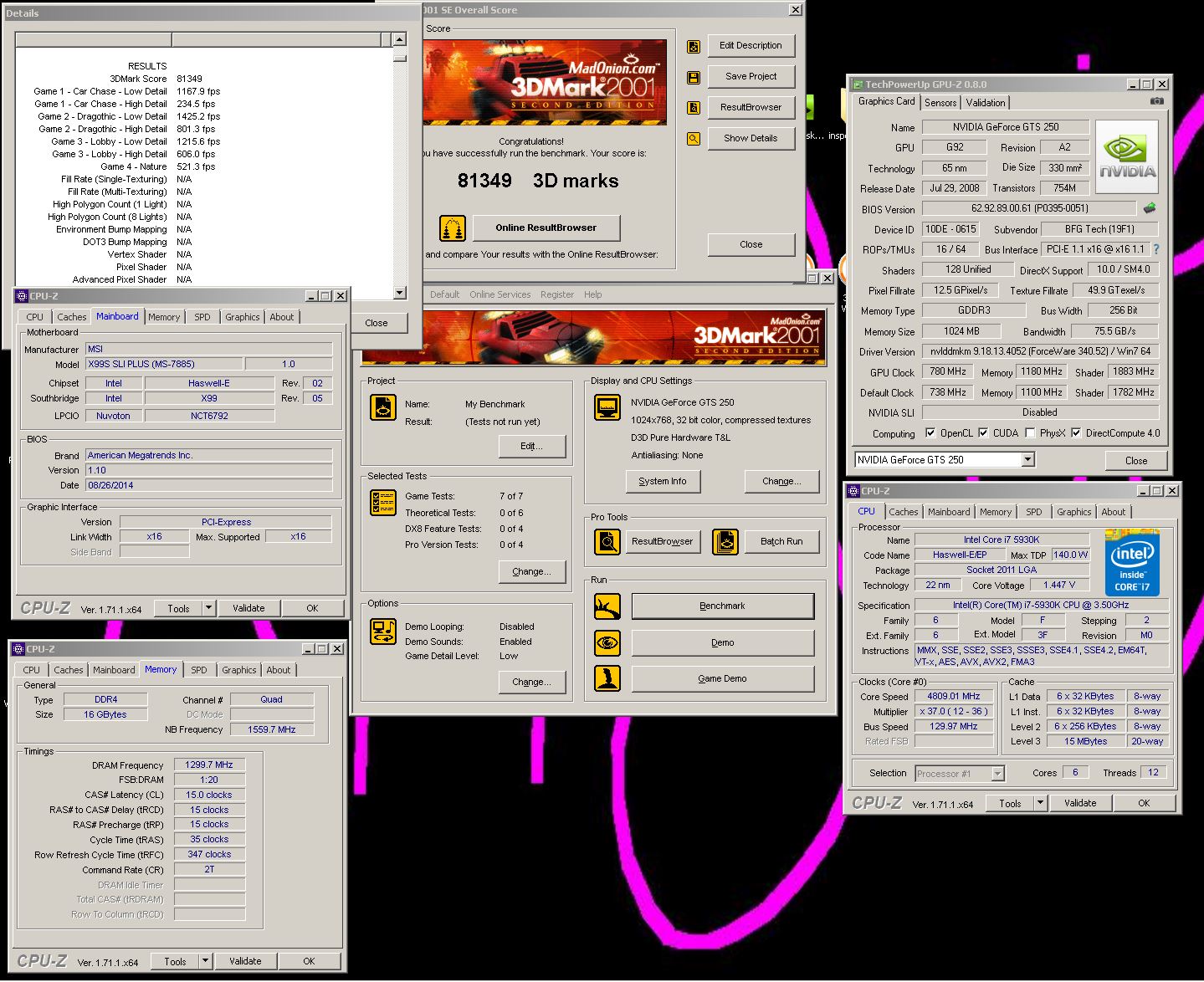The width and height of the screenshot is (1204, 982).
Task: Toggle the DirectCompute 4.0 checkbox
Action: (x=1076, y=433)
